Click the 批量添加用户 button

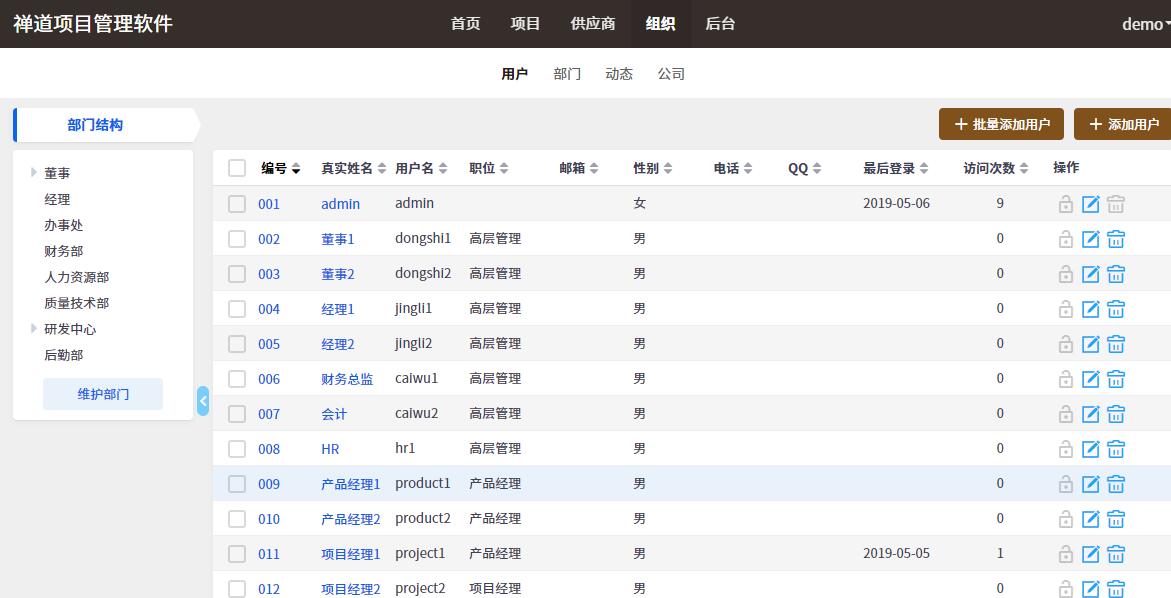pyautogui.click(x=1001, y=125)
